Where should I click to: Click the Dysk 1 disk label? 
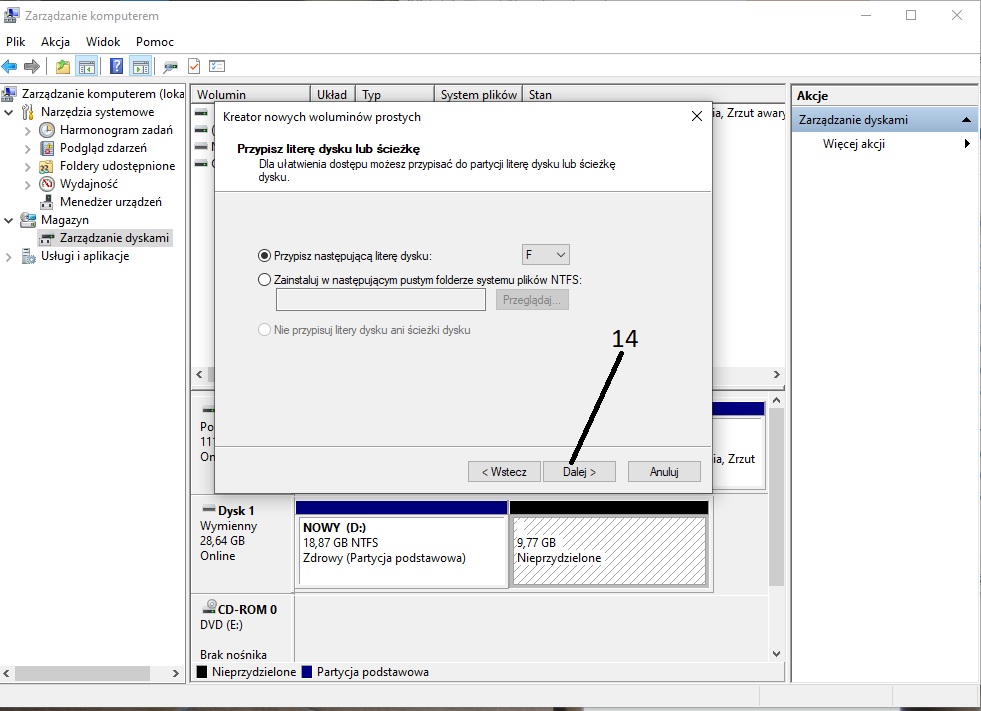coord(236,511)
